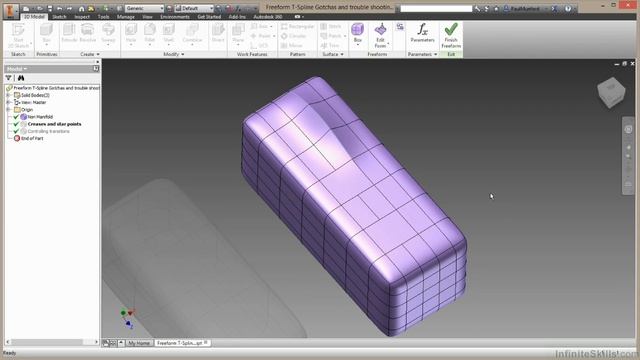Switch to the Tools ribbon tab
The image size is (640, 360).
[103, 17]
